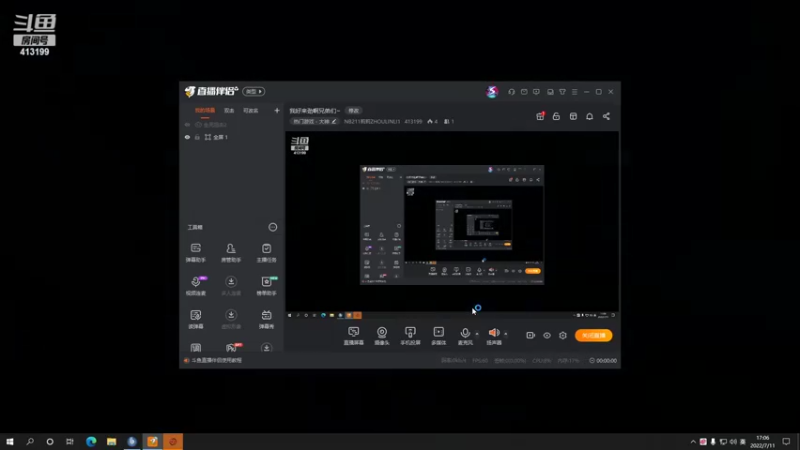The height and width of the screenshot is (450, 800).
Task: Add a 摄像头 camera source
Action: click(382, 336)
